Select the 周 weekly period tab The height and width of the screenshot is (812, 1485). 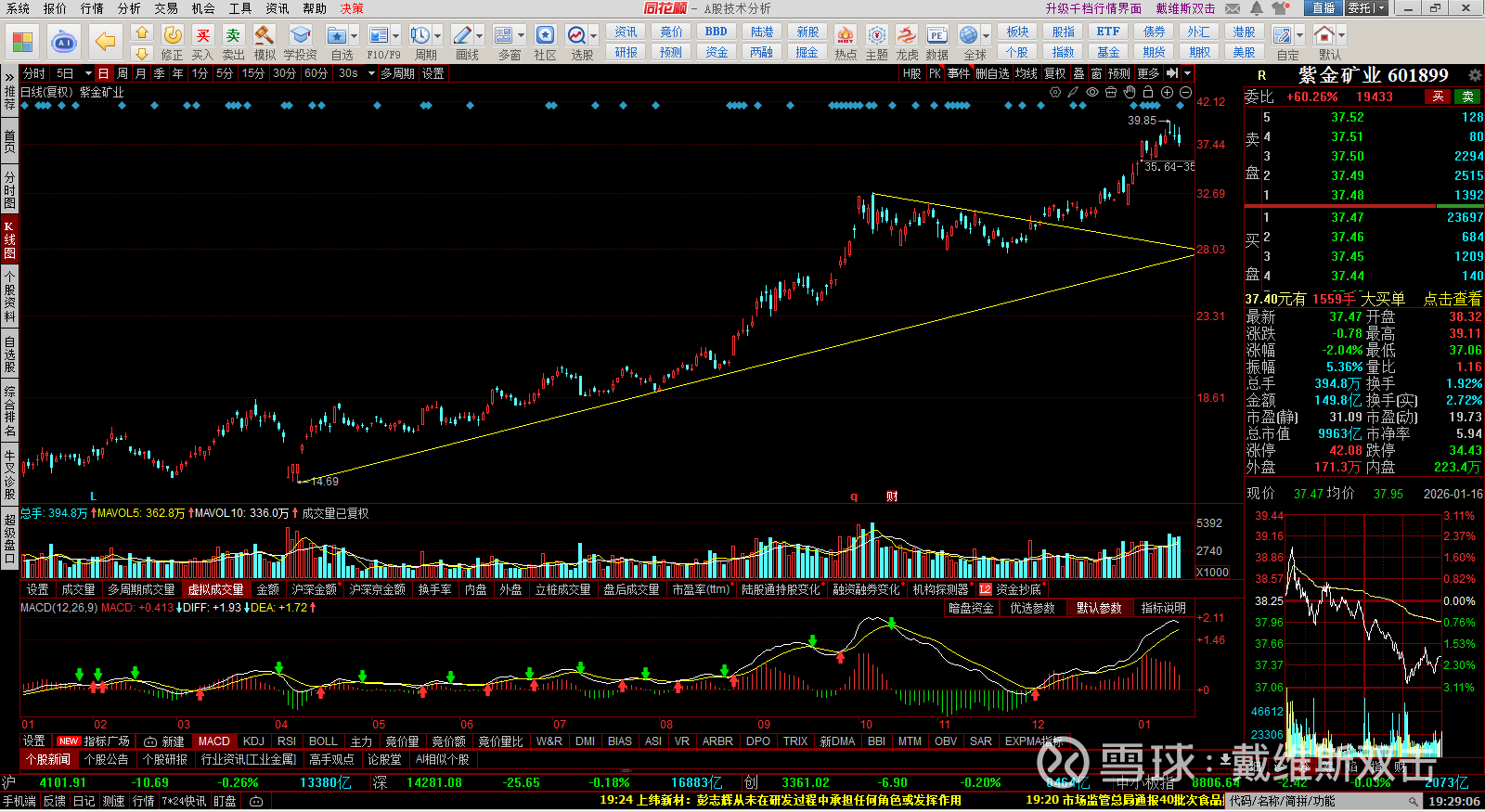click(123, 73)
